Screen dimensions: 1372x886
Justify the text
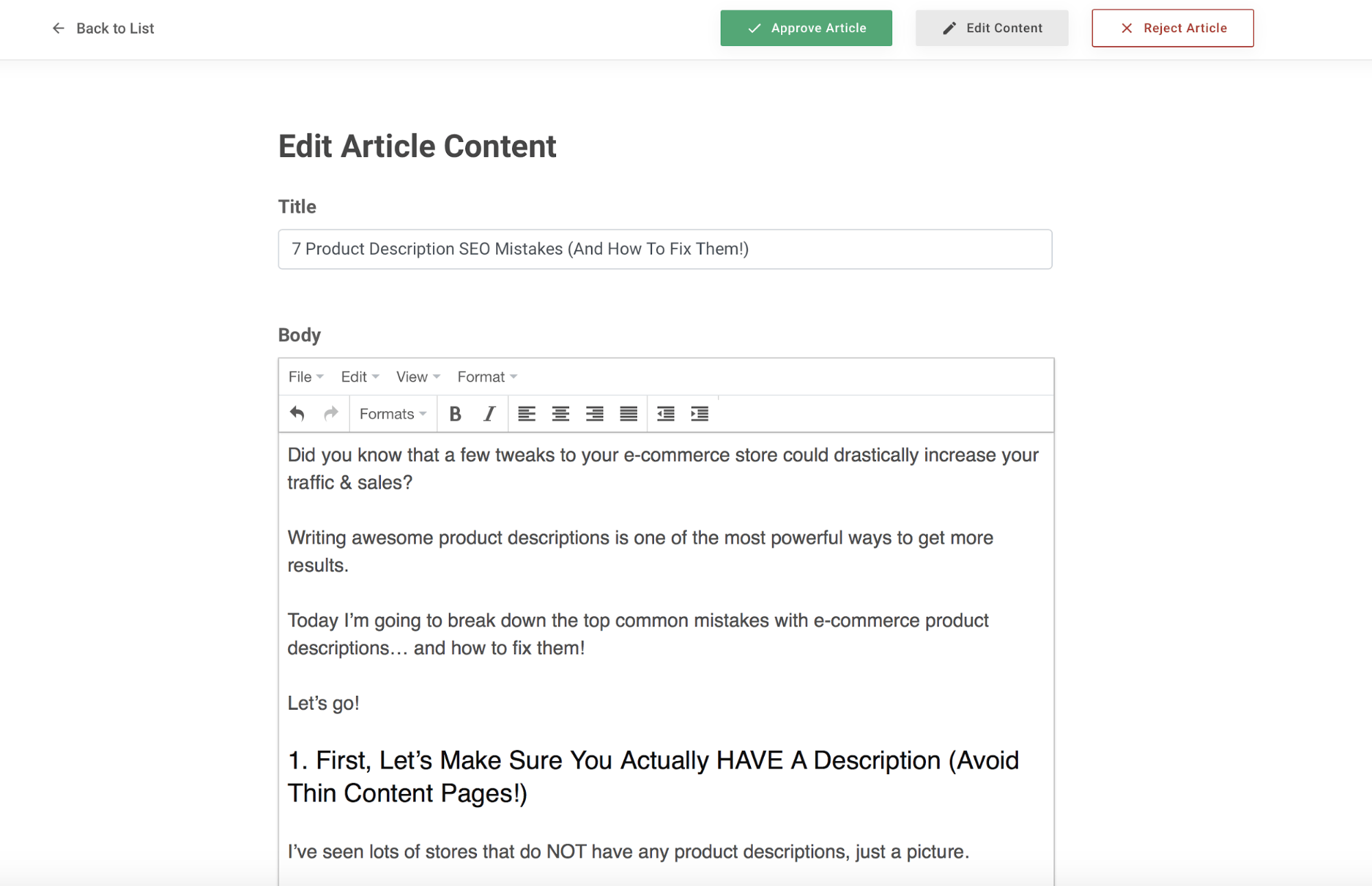(629, 414)
